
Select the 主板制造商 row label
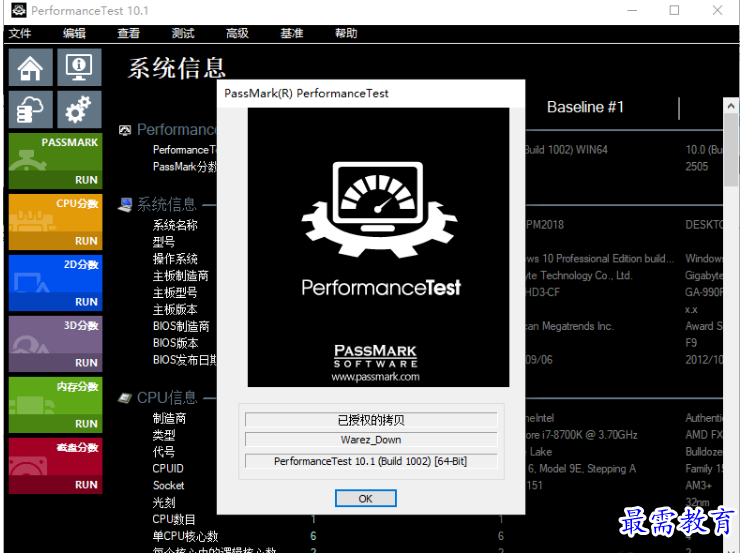click(x=181, y=276)
